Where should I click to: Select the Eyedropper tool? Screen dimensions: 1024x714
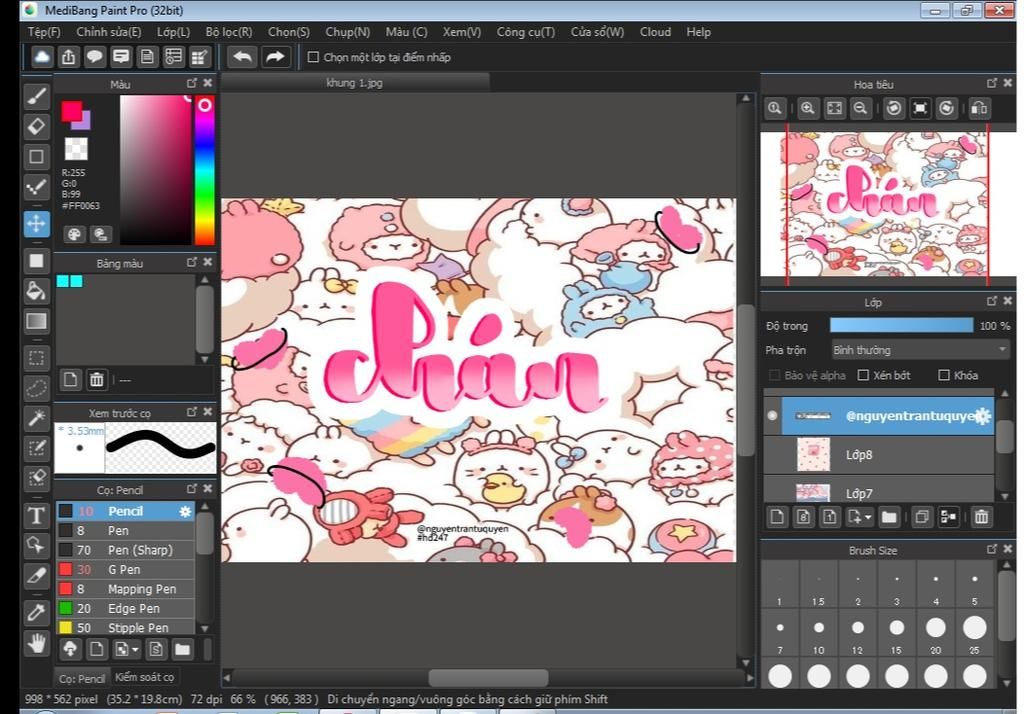click(x=37, y=612)
